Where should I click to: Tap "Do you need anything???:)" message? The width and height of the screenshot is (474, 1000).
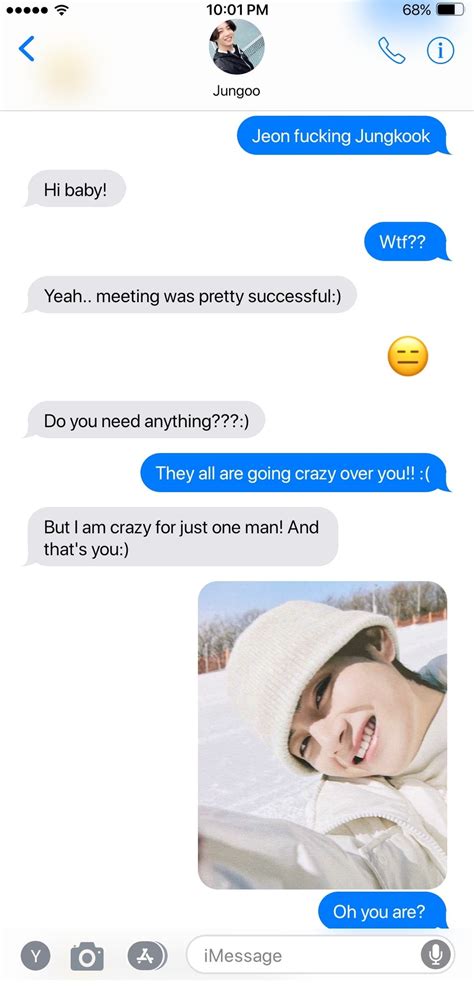[145, 420]
